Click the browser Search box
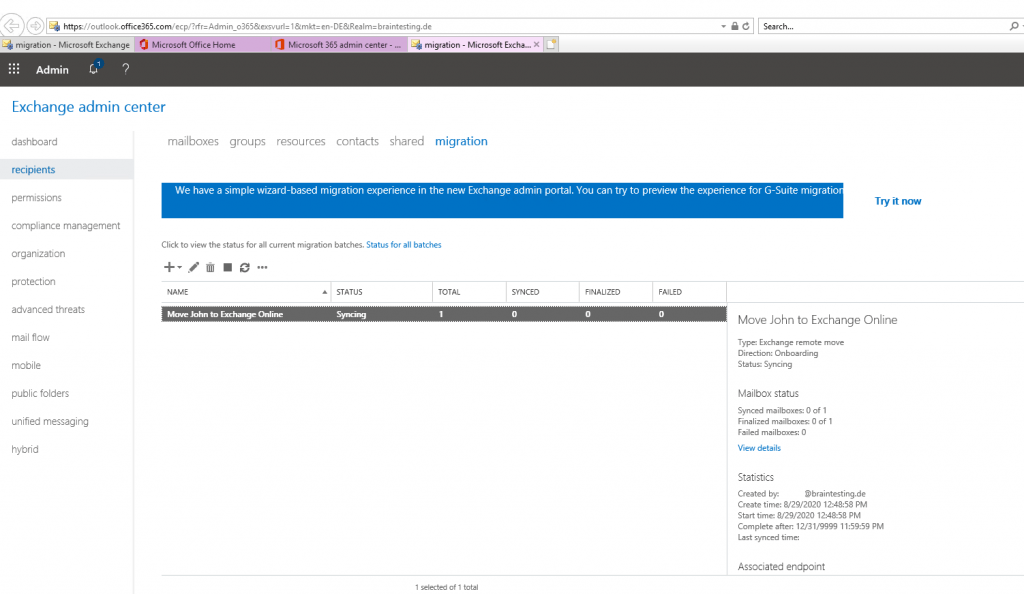This screenshot has width=1024, height=594. pos(883,26)
